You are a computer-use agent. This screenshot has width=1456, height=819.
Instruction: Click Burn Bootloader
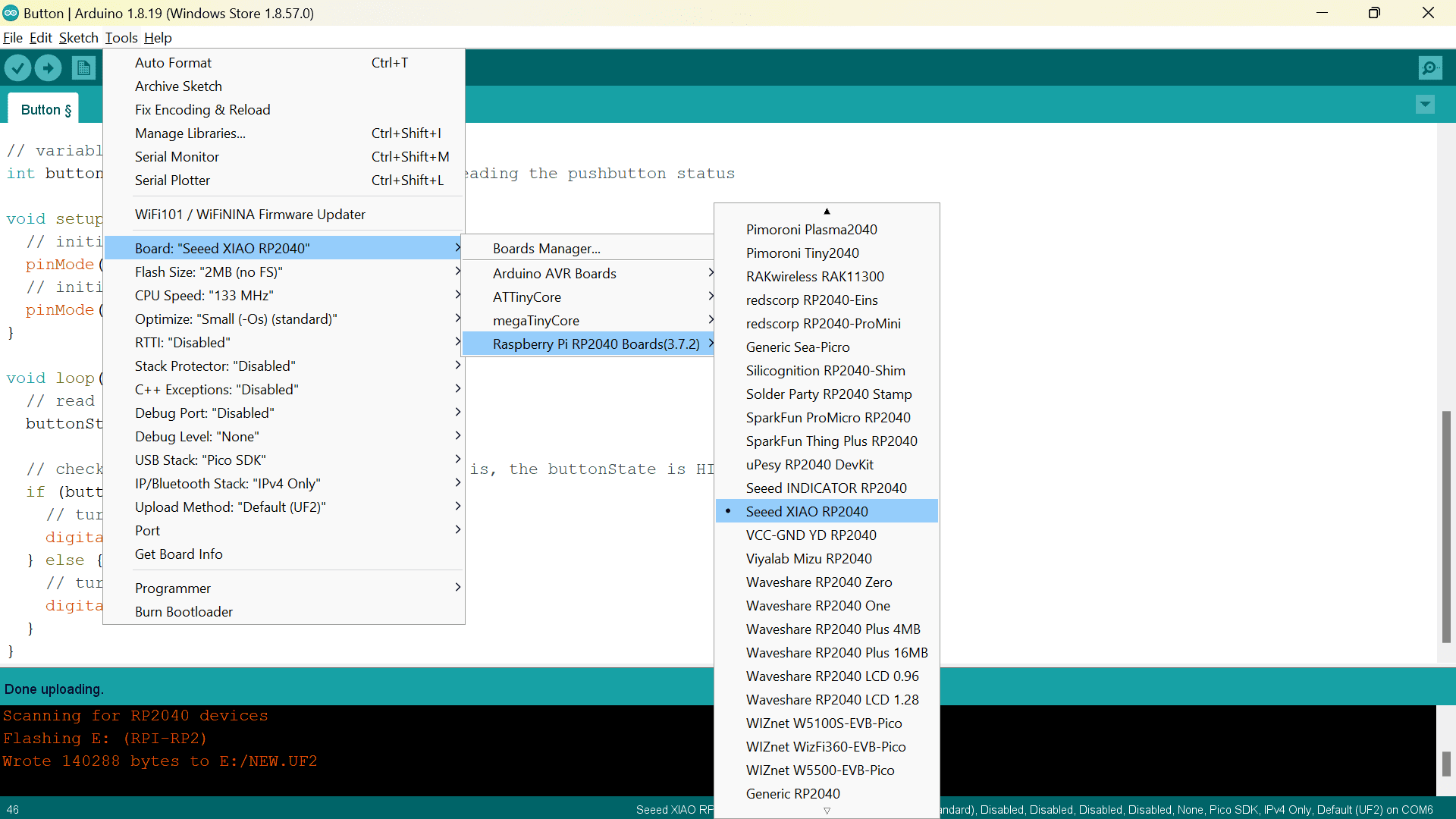[284, 611]
